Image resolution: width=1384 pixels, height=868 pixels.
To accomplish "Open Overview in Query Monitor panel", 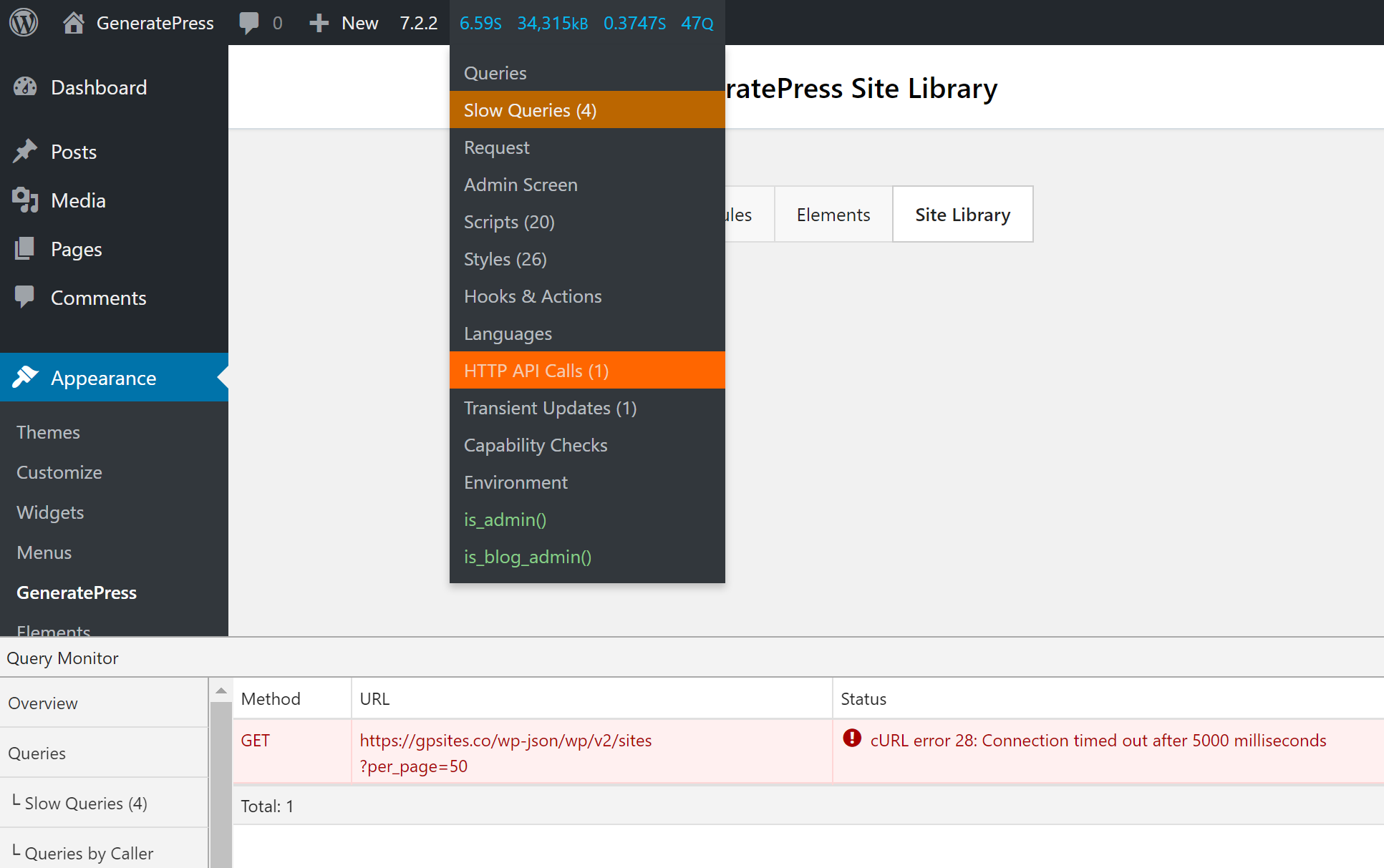I will tap(104, 703).
